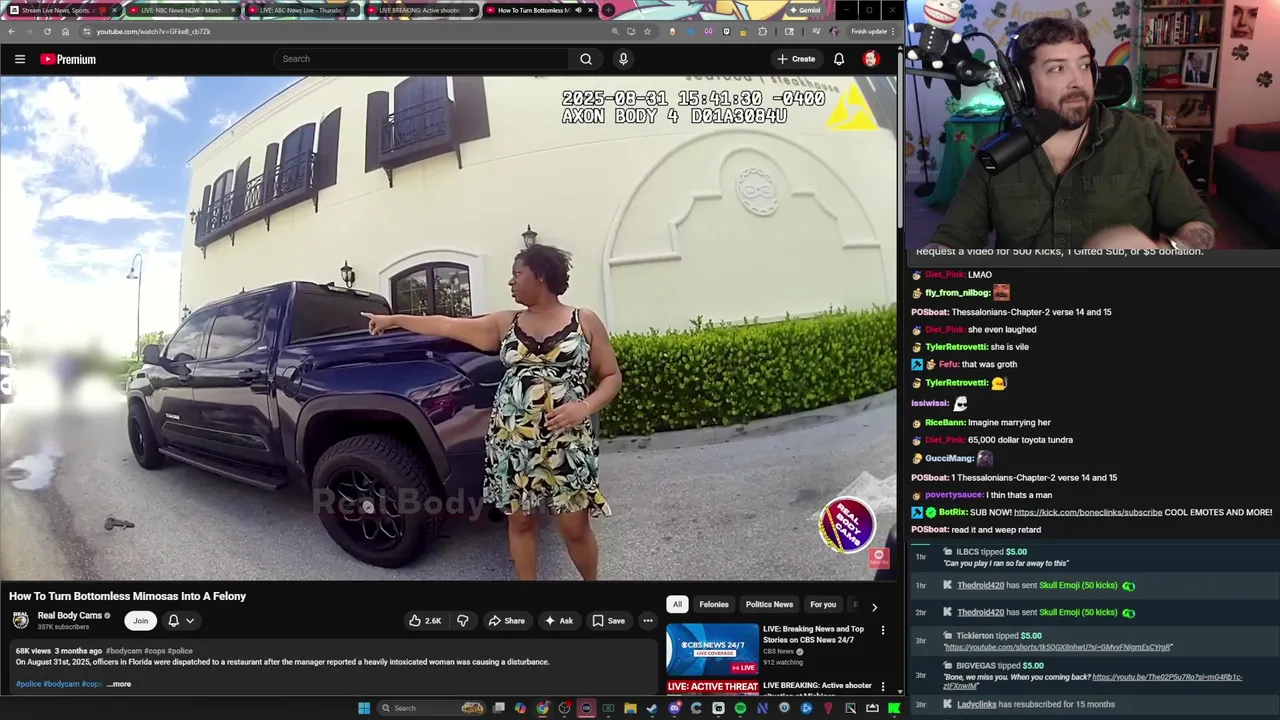Screen dimensions: 1280x720
Task: Open options for CBS News 24/7 recommendation
Action: [x=882, y=630]
